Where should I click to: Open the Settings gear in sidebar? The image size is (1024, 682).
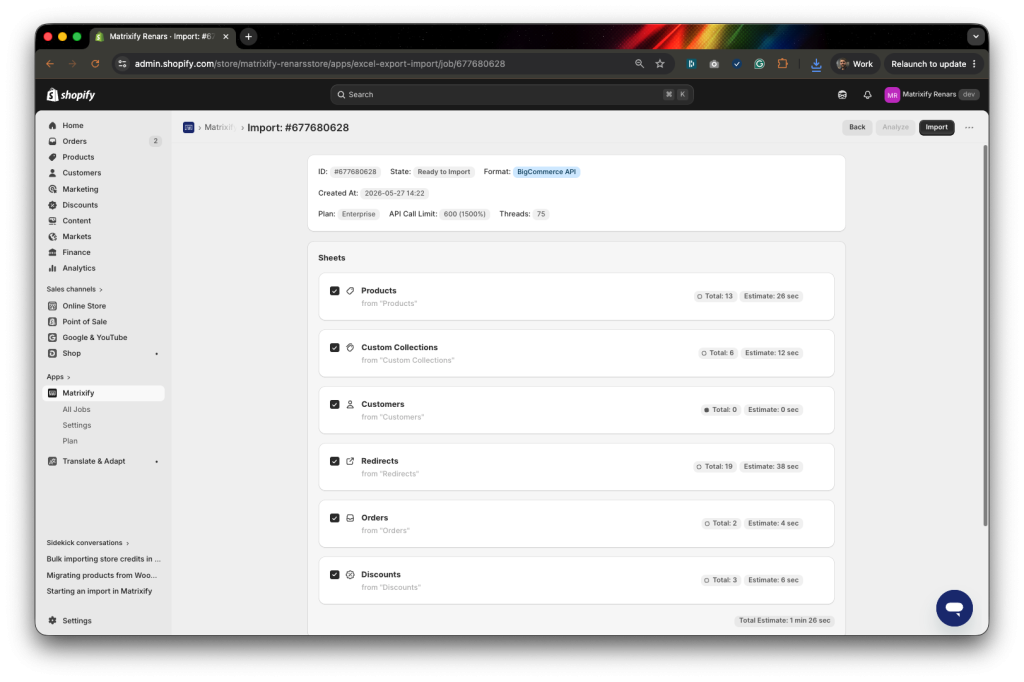(53, 621)
